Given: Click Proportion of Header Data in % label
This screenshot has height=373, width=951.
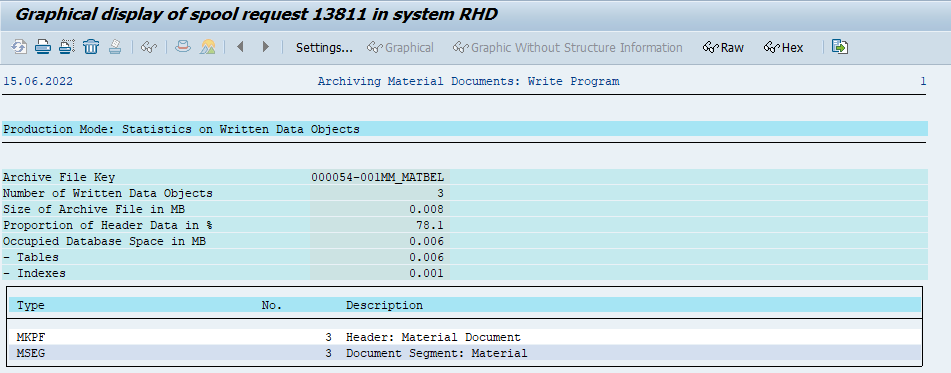Looking at the screenshot, I should click(108, 225).
